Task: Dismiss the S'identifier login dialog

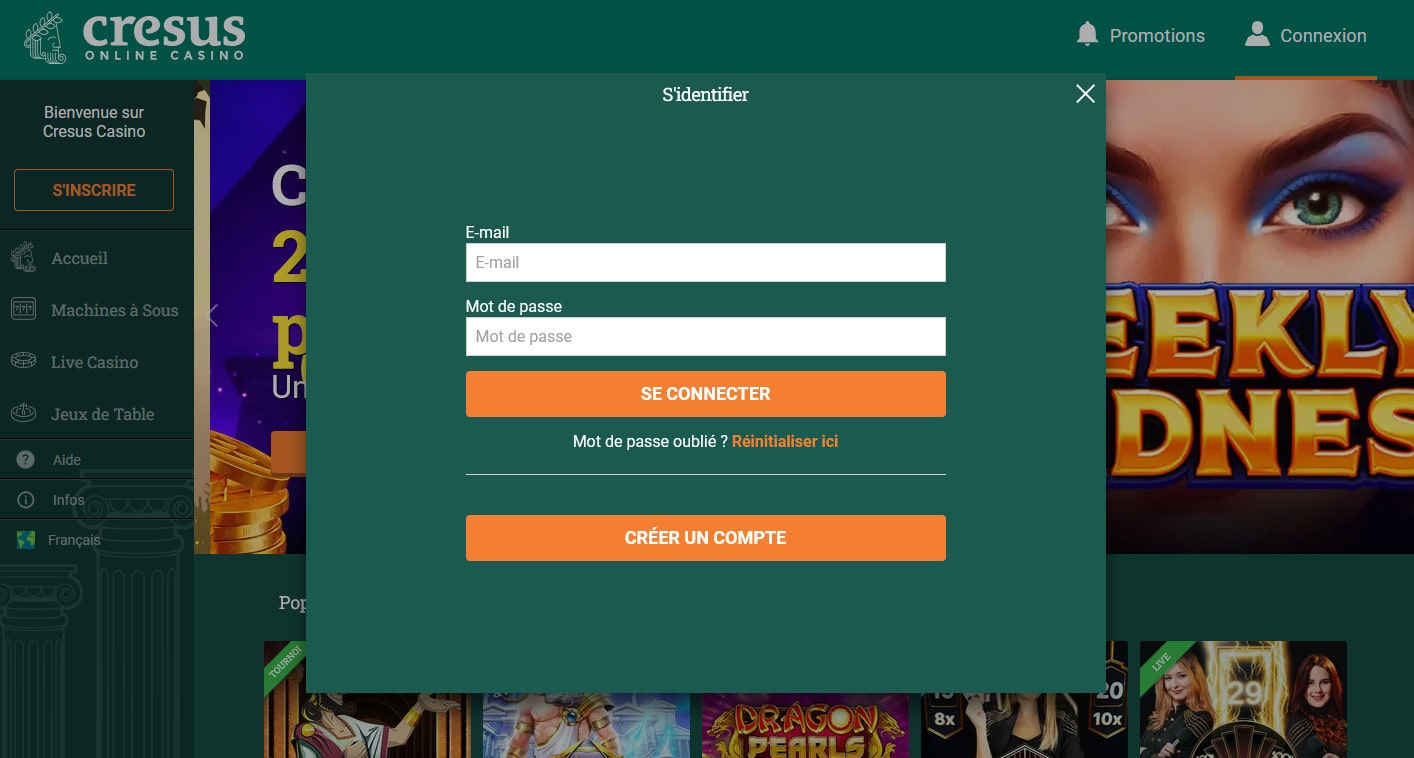Action: click(x=1085, y=94)
